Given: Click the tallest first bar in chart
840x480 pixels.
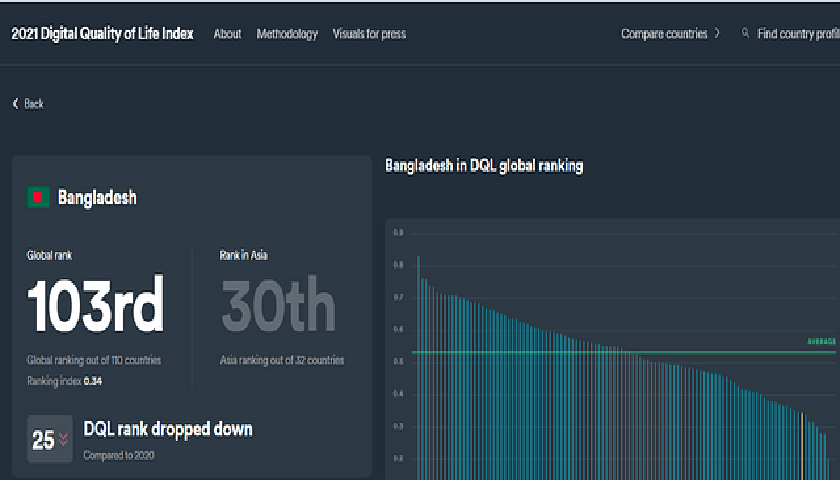Looking at the screenshot, I should click(x=418, y=368).
